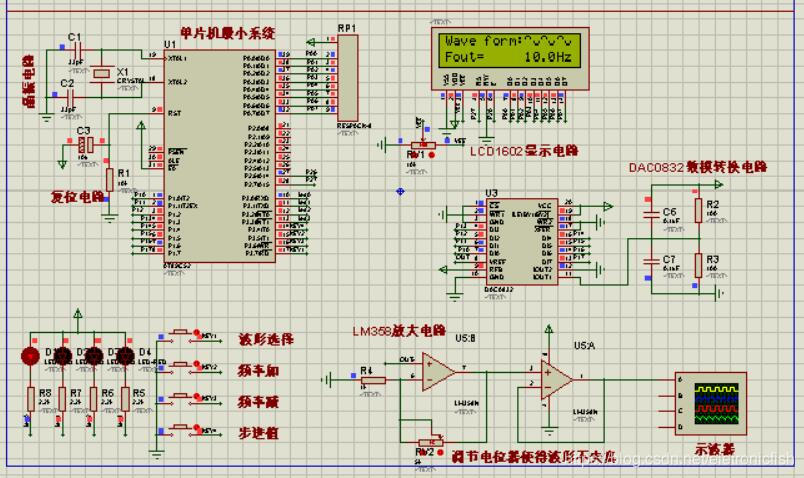Click the 晶振电路 vertical label

coord(29,82)
